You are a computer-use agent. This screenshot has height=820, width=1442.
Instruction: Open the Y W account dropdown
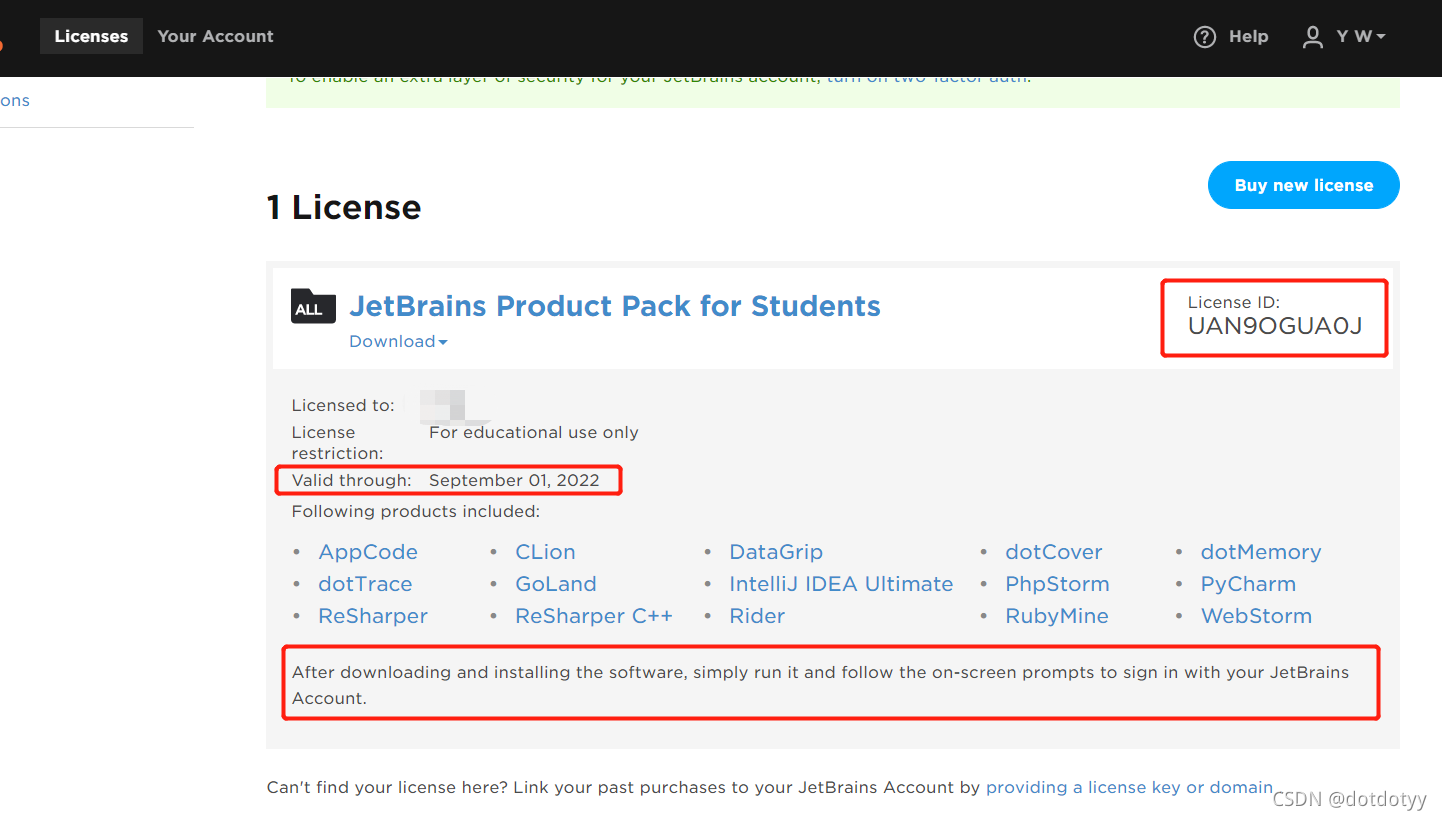pyautogui.click(x=1361, y=37)
